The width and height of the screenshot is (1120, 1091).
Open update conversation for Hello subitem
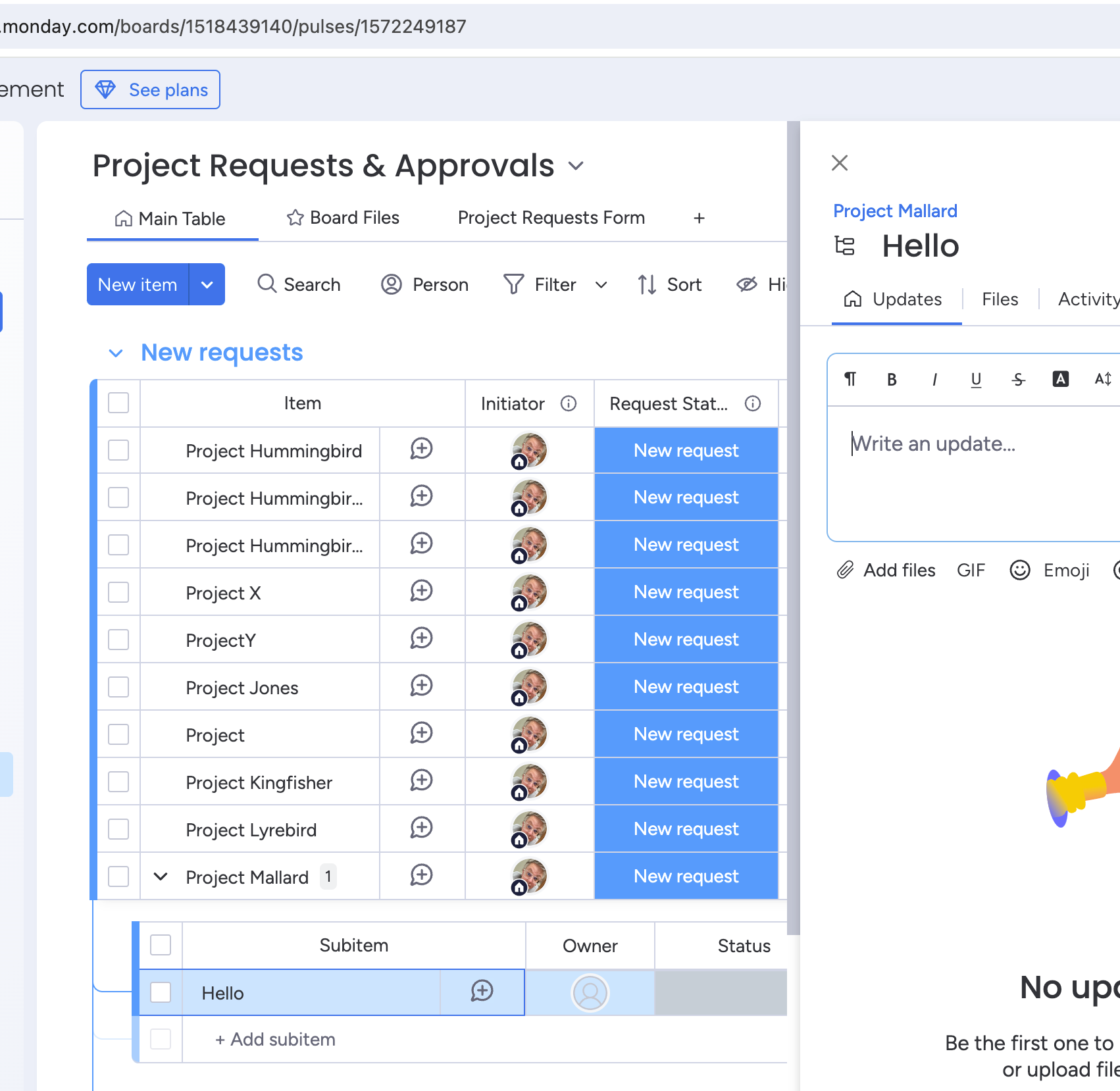tap(482, 992)
